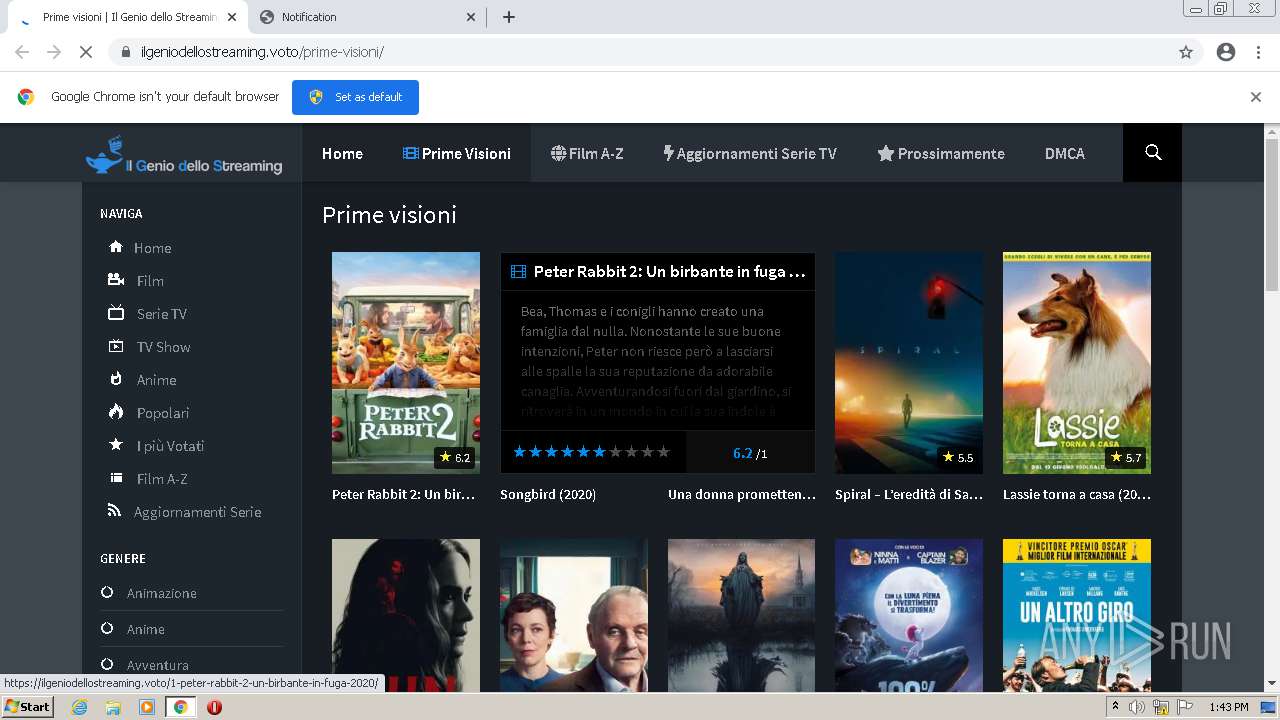Open the Windows Start menu
This screenshot has height=720, width=1280.
28,707
